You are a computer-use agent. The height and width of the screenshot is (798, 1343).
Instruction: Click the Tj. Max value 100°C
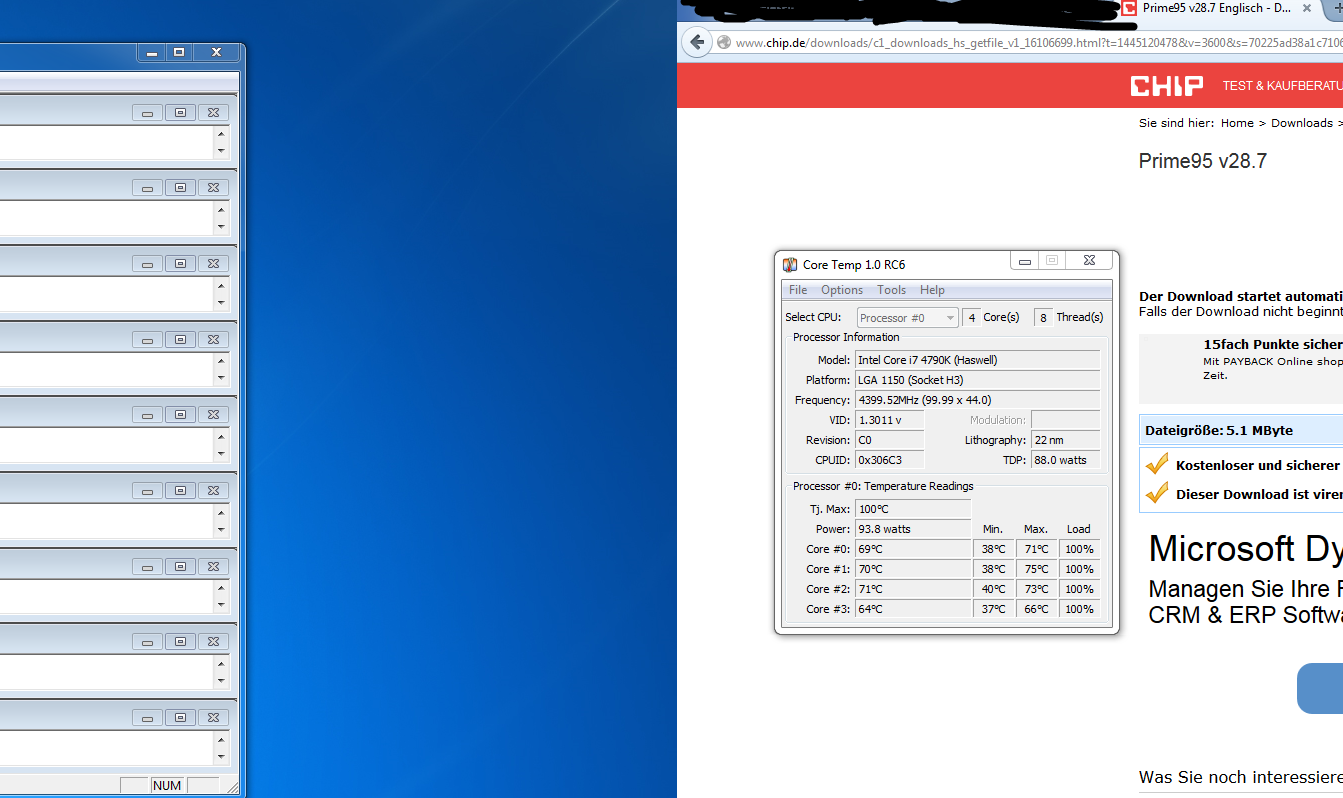click(x=913, y=509)
